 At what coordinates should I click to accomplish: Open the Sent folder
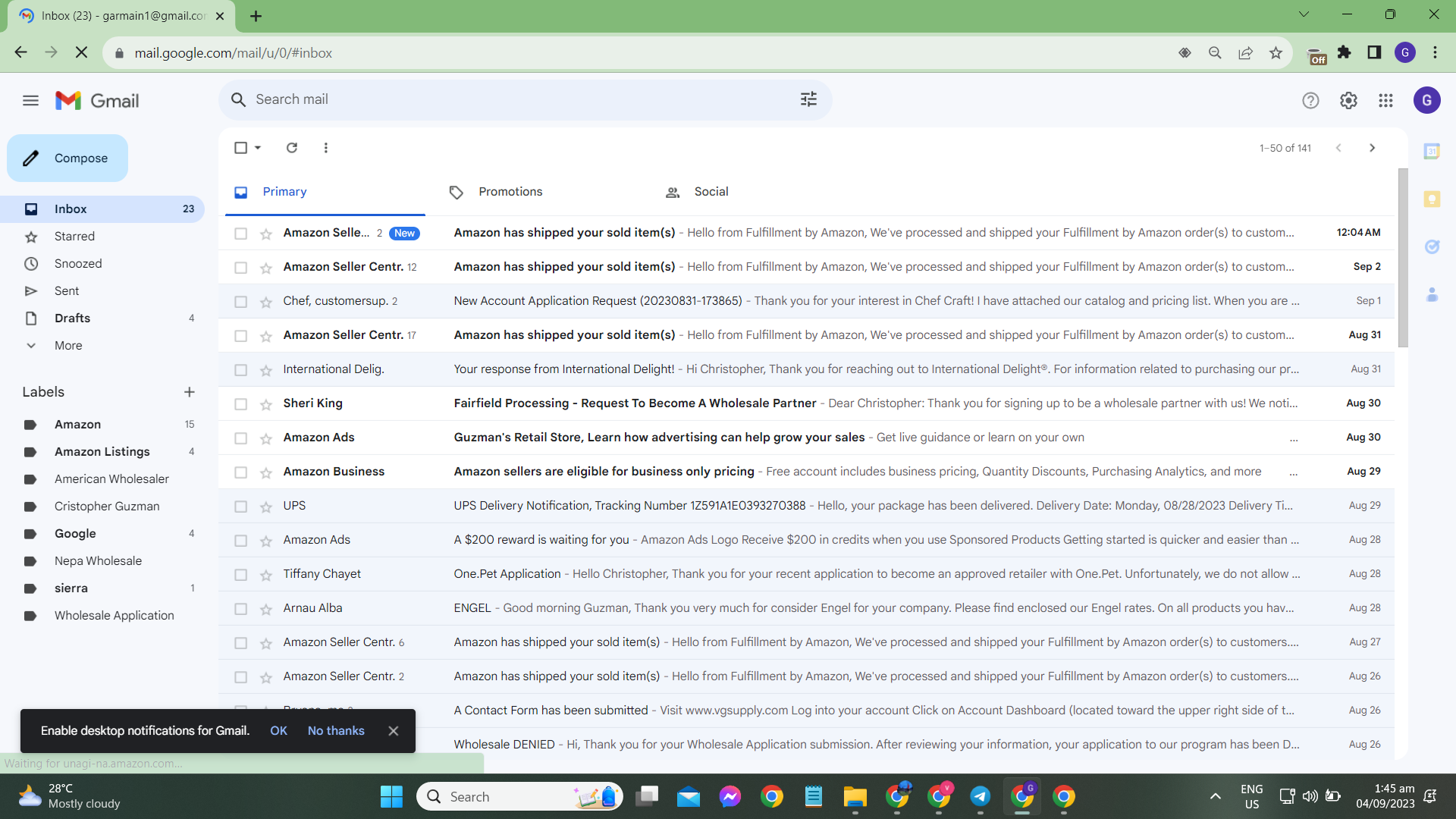point(102,291)
